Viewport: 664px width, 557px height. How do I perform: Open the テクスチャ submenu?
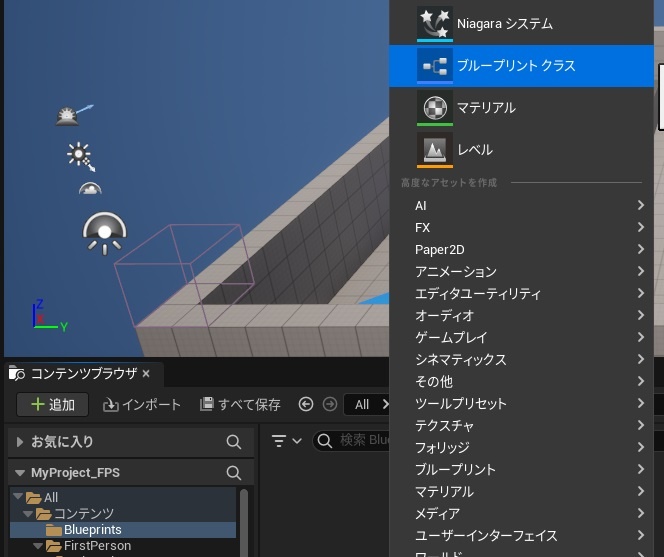pos(521,426)
